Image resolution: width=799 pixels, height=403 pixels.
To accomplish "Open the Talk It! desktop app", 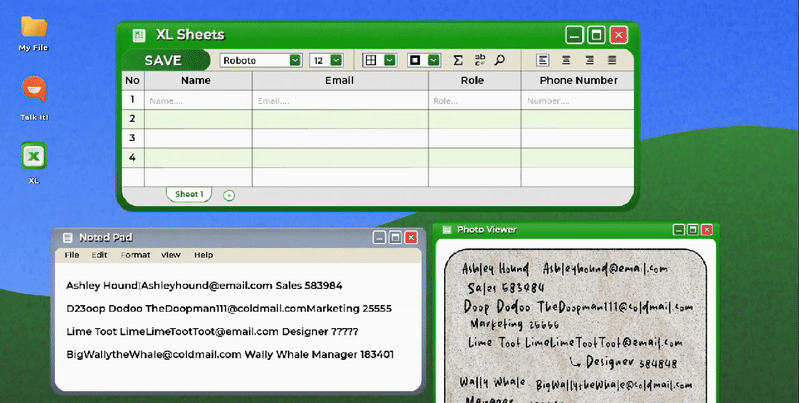I will (34, 92).
